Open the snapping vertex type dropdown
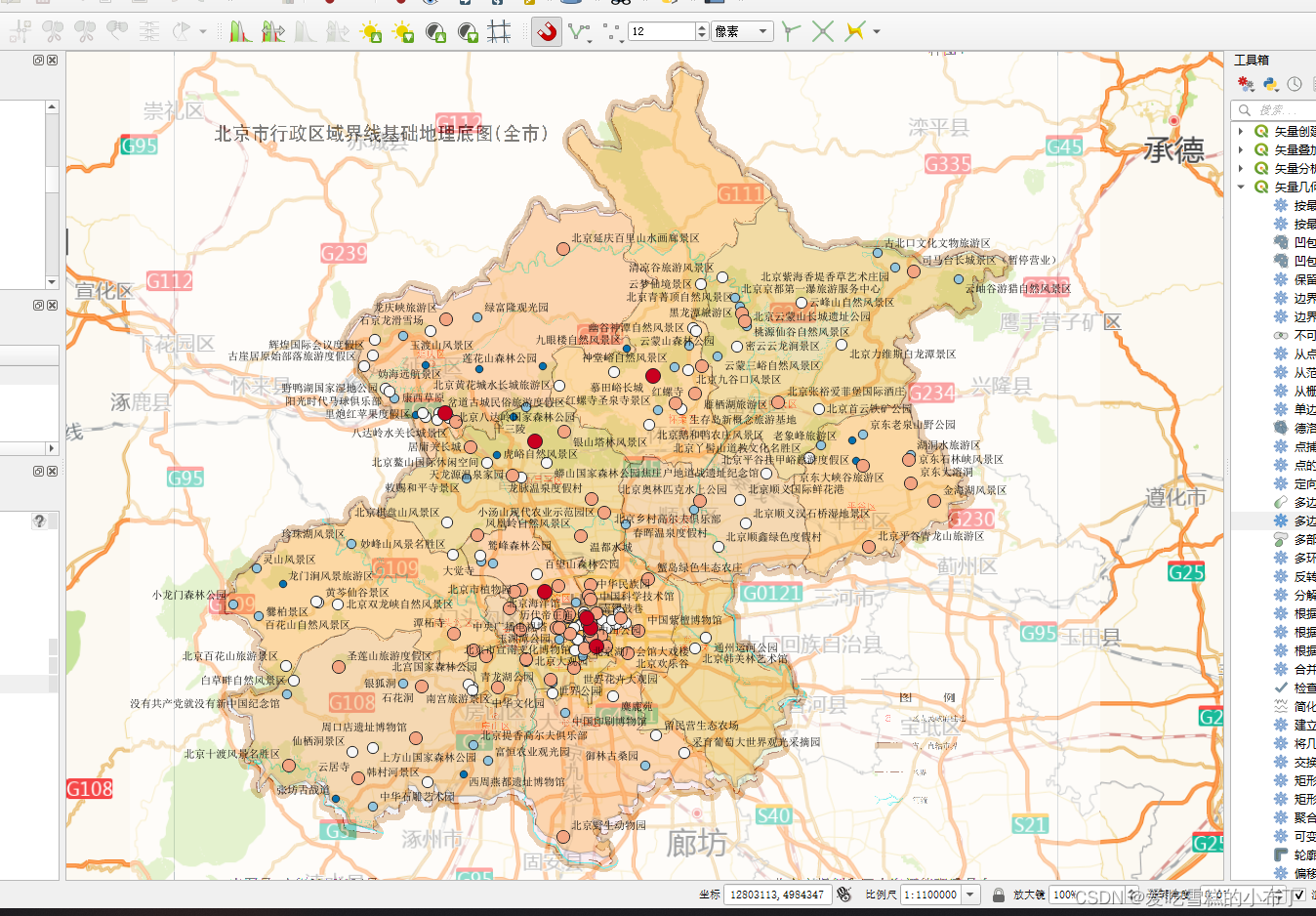Image resolution: width=1316 pixels, height=916 pixels. 580,32
